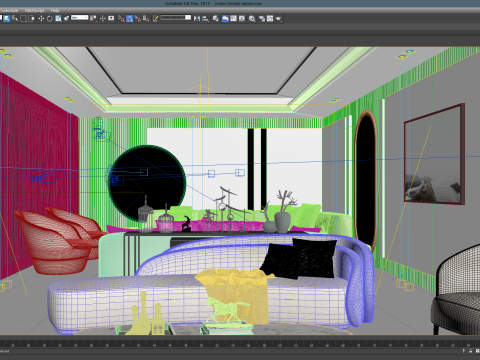Activate the Select Object tool
The width and height of the screenshot is (480, 360).
(x=7, y=18)
